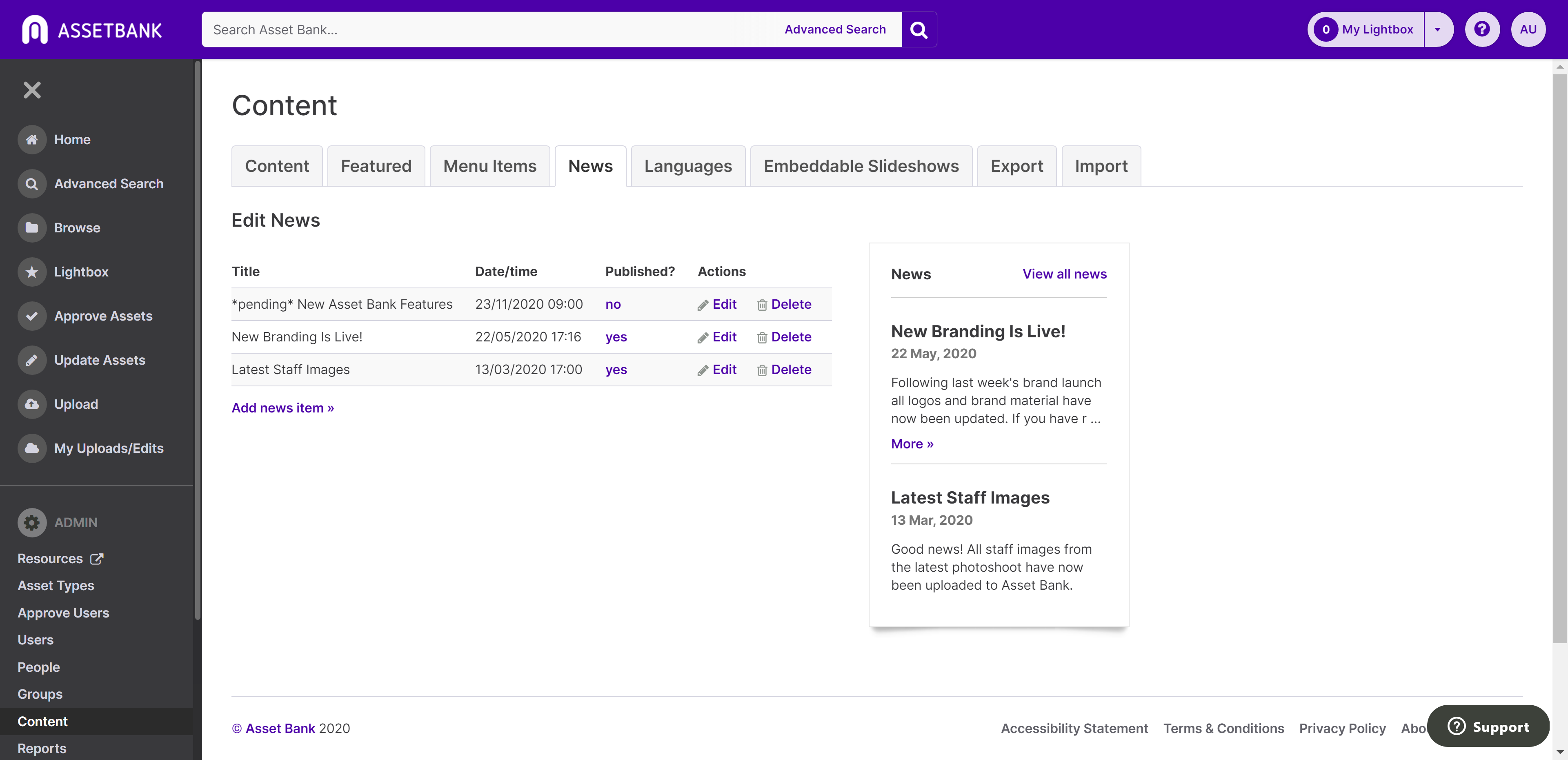Open Asset Types in admin menu
Viewport: 1568px width, 760px height.
56,585
